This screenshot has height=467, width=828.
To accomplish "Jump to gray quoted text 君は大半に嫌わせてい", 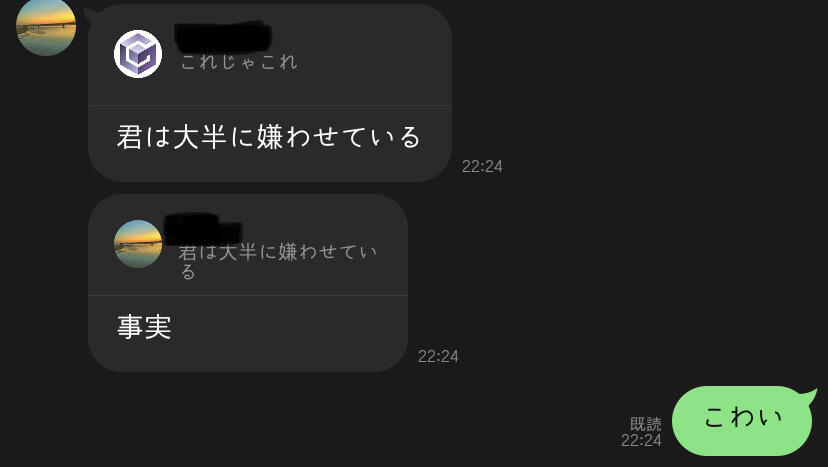I will [278, 252].
